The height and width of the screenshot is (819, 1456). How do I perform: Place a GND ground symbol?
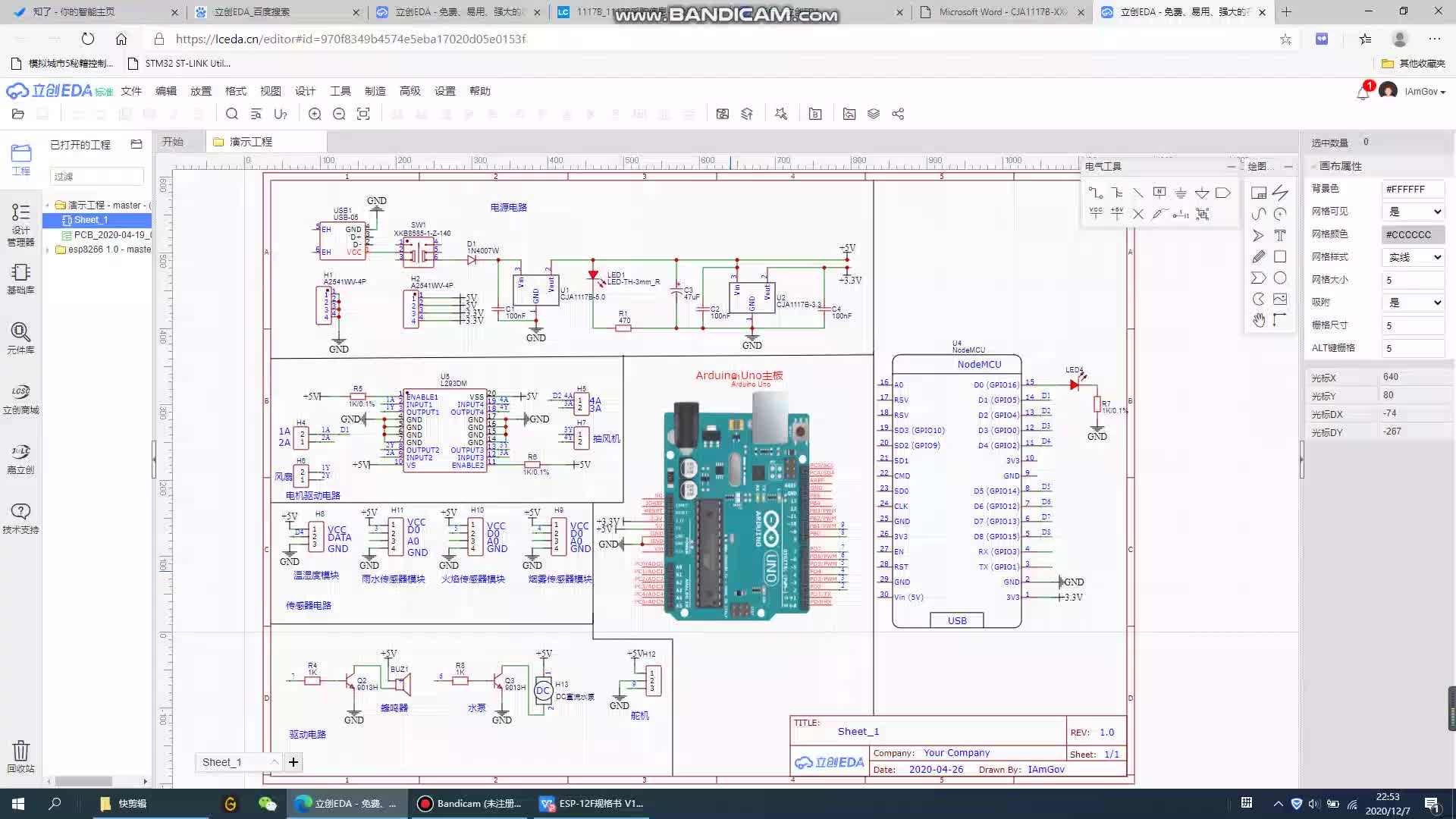[1181, 193]
